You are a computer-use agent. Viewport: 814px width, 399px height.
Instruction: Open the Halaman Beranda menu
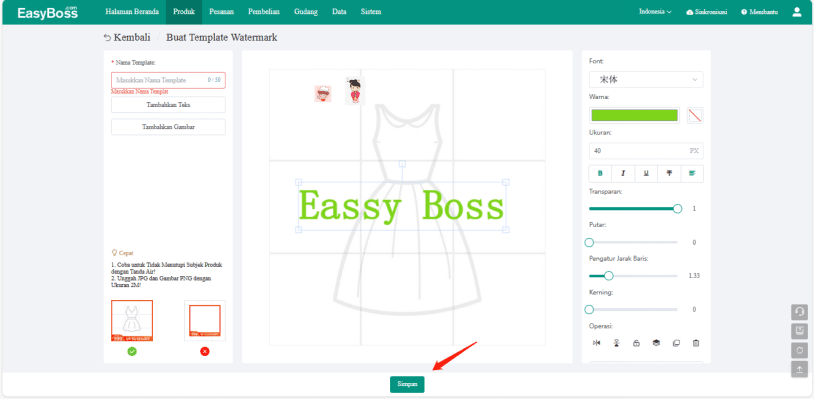pos(132,12)
